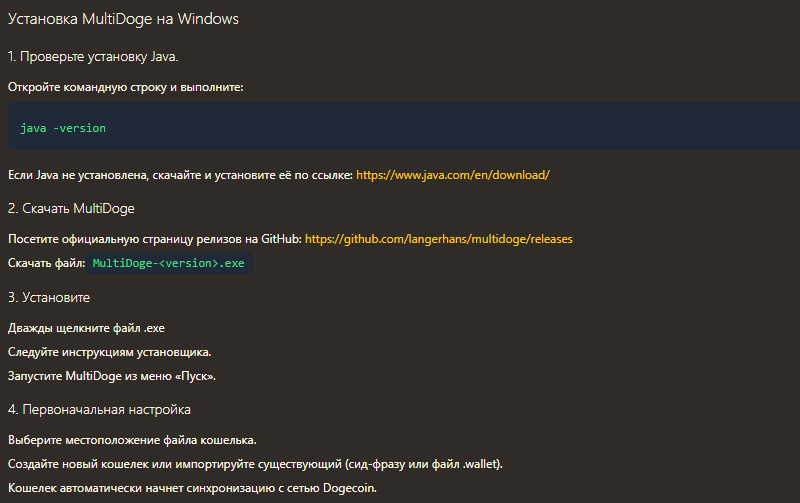
Task: Click 'Выберите местоположение файла кошелька.' line
Action: point(131,440)
